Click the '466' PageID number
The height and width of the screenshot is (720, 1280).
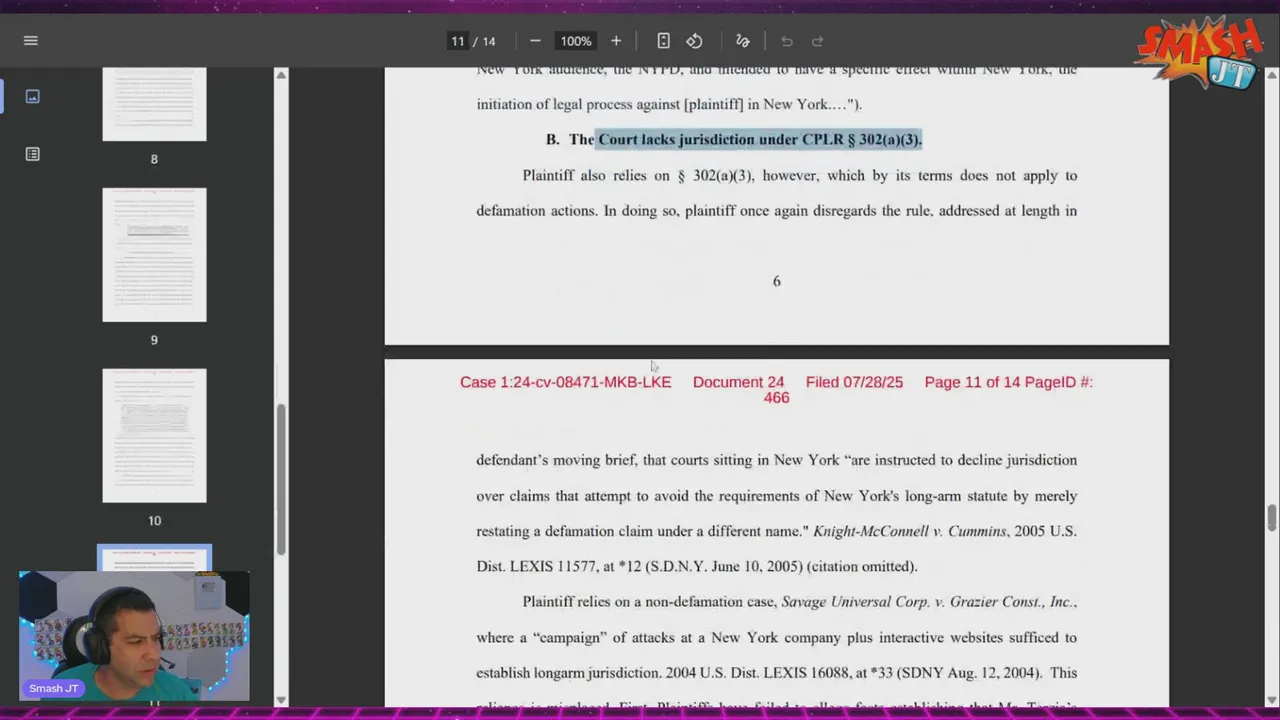tap(776, 398)
